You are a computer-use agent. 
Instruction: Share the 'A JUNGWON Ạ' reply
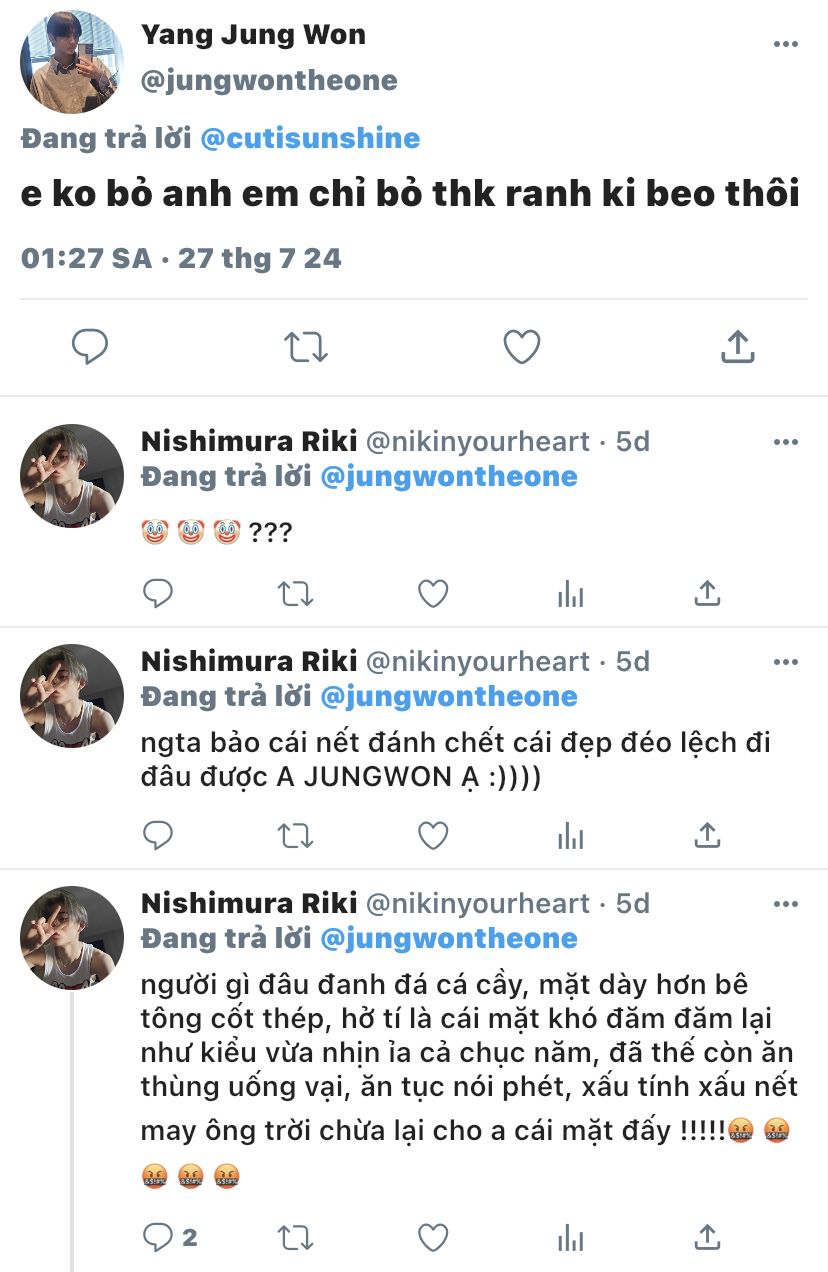tap(707, 835)
